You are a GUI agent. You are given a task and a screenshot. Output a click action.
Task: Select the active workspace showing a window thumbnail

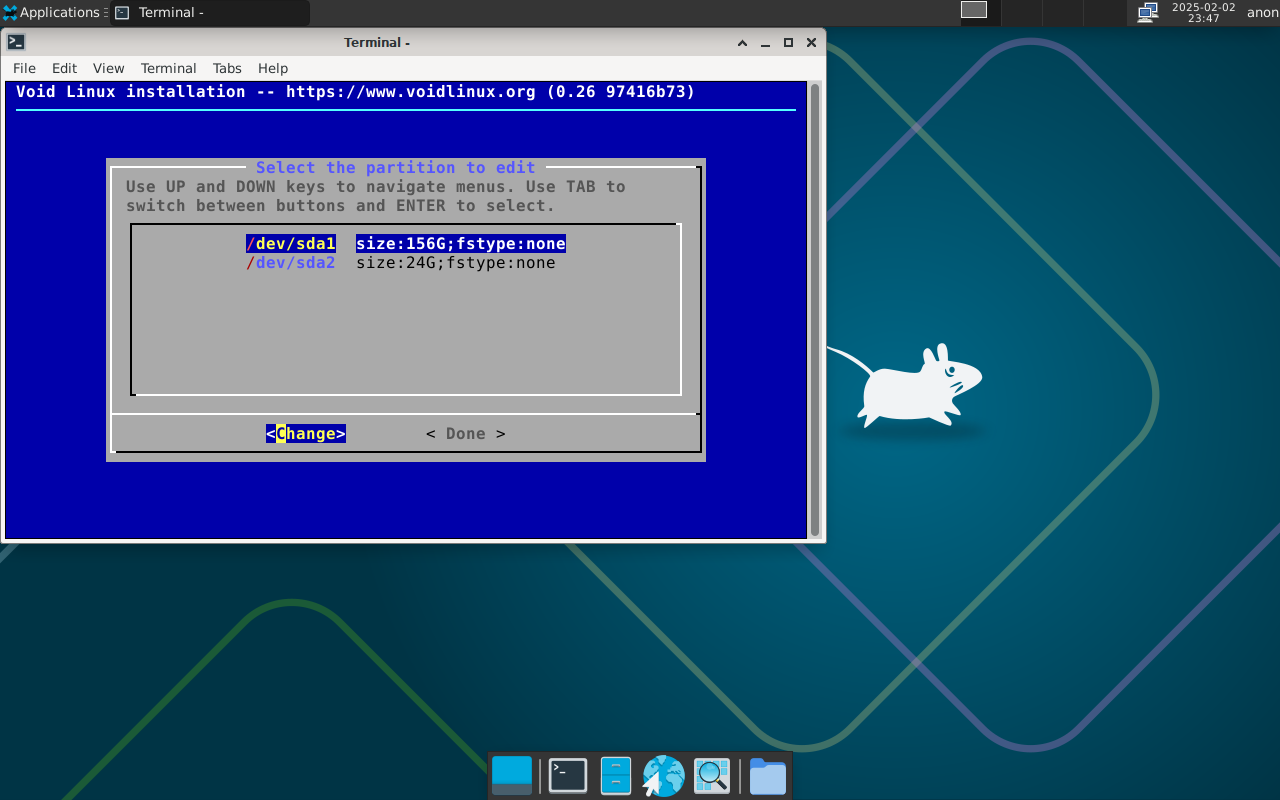coord(974,10)
